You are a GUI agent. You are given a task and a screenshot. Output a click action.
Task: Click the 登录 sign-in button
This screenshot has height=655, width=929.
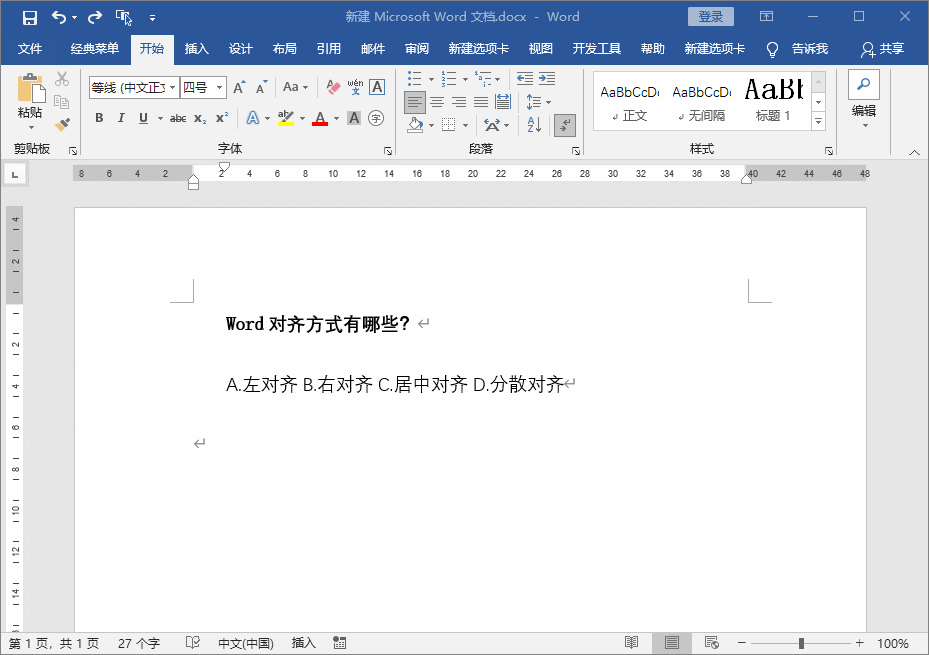point(710,17)
